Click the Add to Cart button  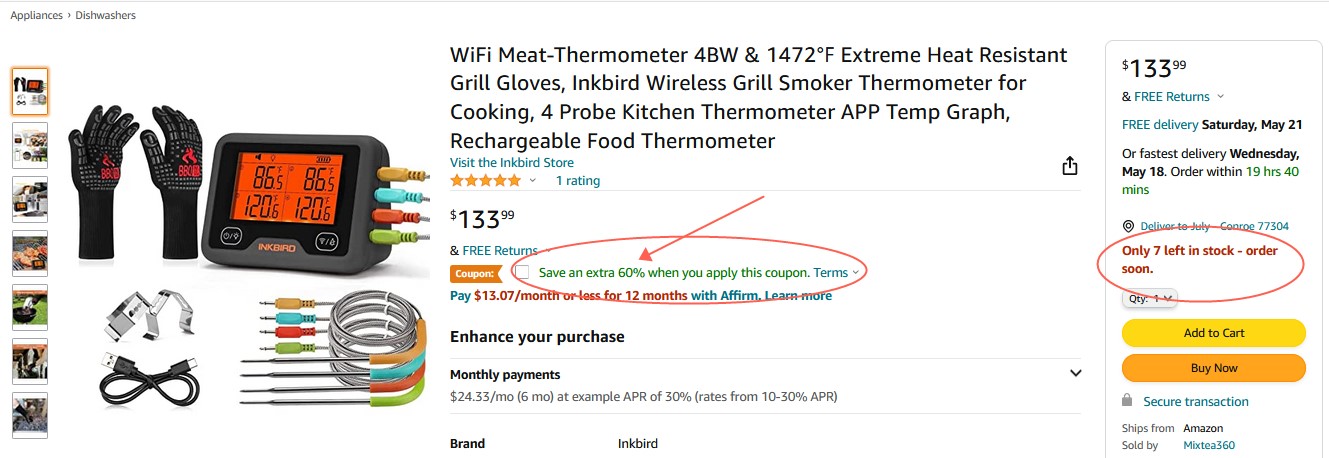click(x=1214, y=333)
